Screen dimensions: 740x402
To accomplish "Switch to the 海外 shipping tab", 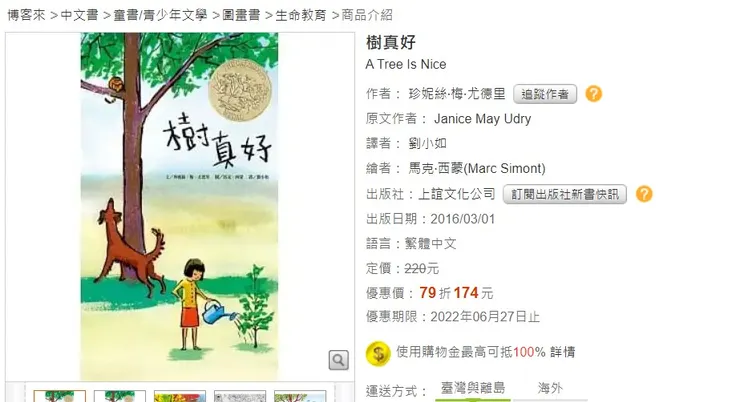I will (x=550, y=388).
